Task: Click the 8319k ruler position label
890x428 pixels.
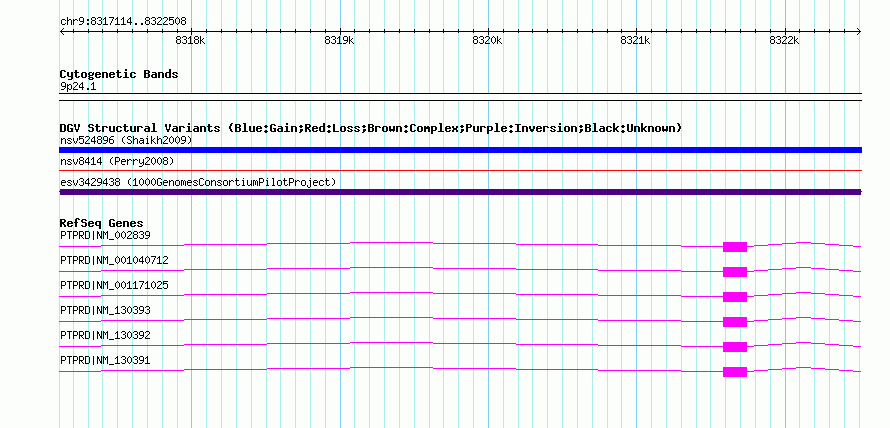Action: [x=339, y=40]
